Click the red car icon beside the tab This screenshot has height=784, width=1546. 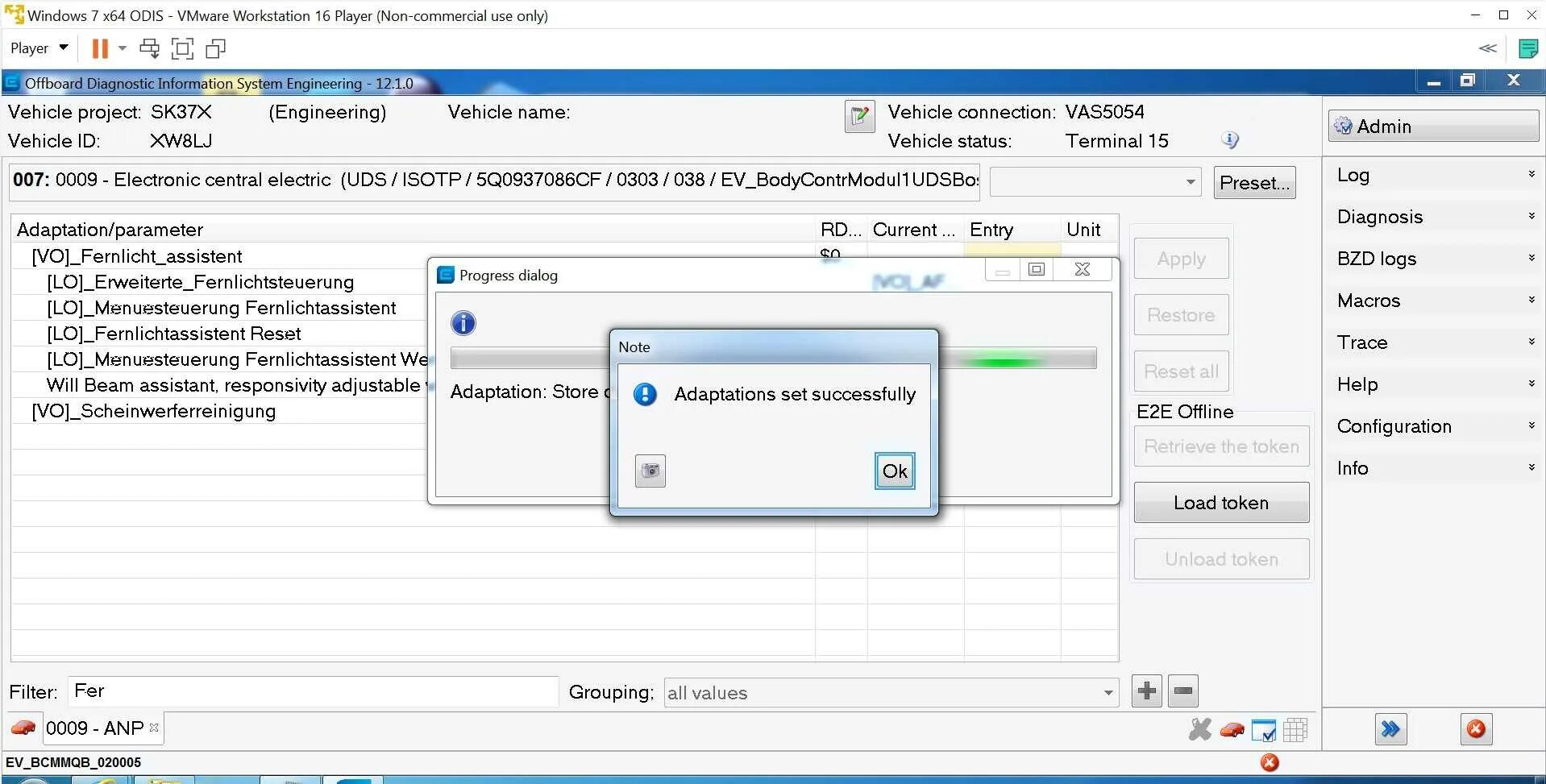(x=23, y=728)
